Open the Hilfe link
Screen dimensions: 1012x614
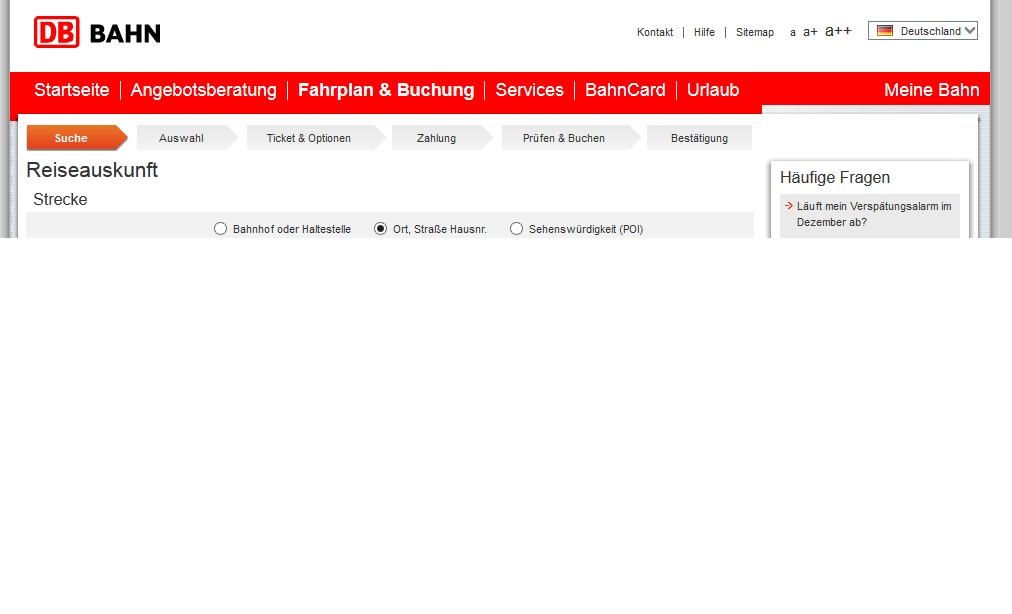(x=704, y=32)
